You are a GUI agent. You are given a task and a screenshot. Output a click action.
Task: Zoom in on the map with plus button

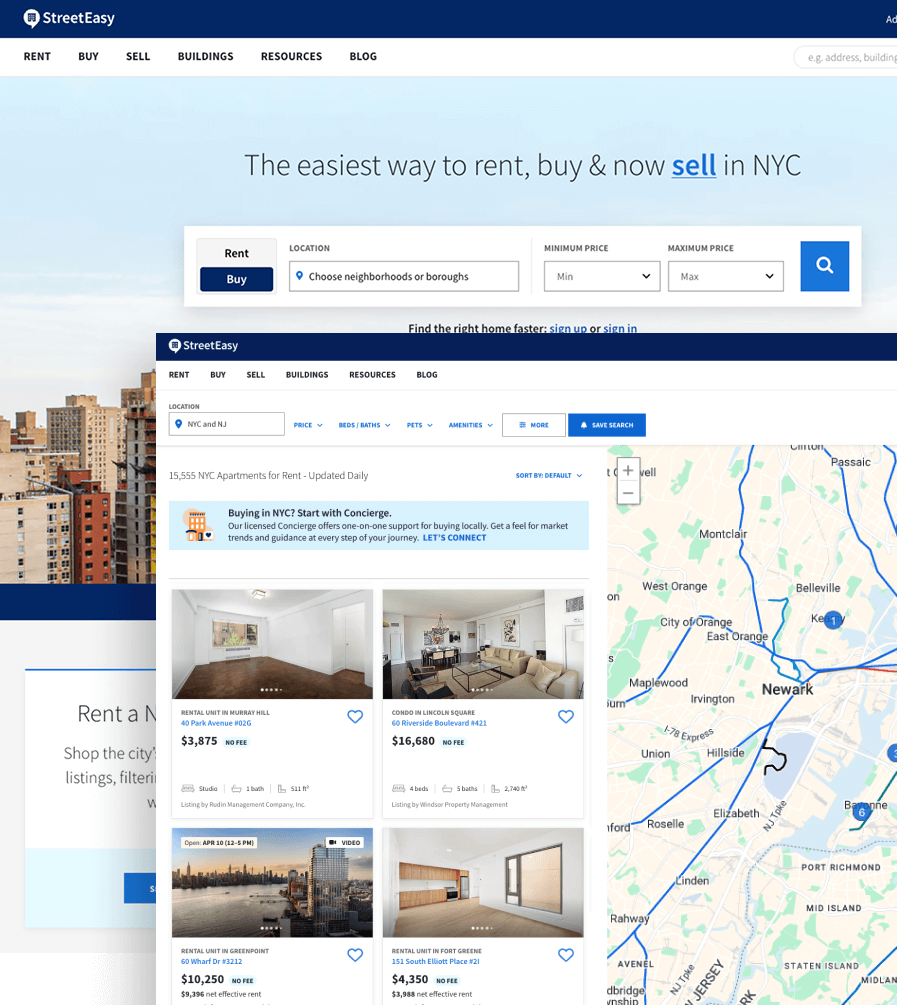pos(628,470)
